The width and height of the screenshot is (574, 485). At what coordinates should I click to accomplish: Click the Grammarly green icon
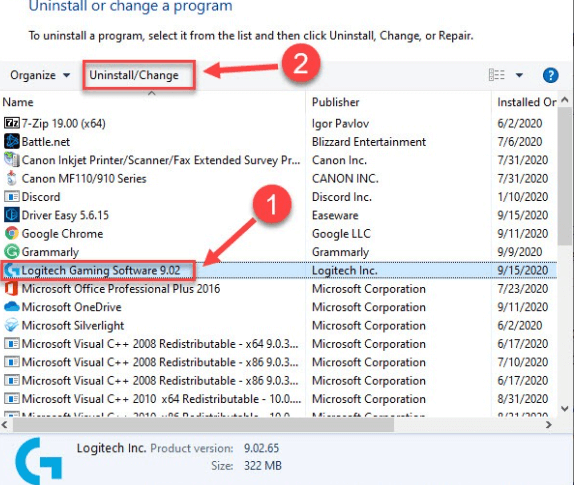(x=12, y=251)
